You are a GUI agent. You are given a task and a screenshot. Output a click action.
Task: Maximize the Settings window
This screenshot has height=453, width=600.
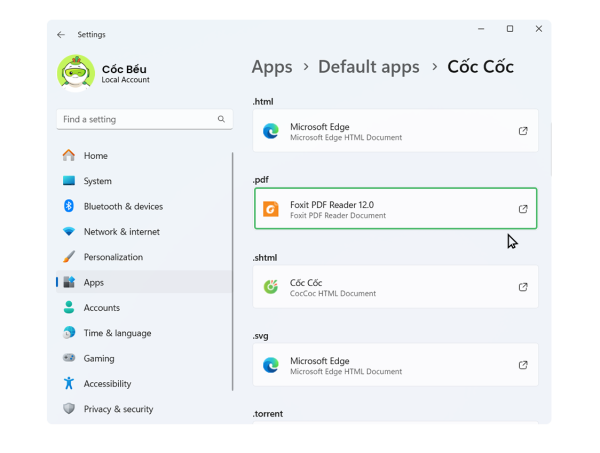point(510,29)
